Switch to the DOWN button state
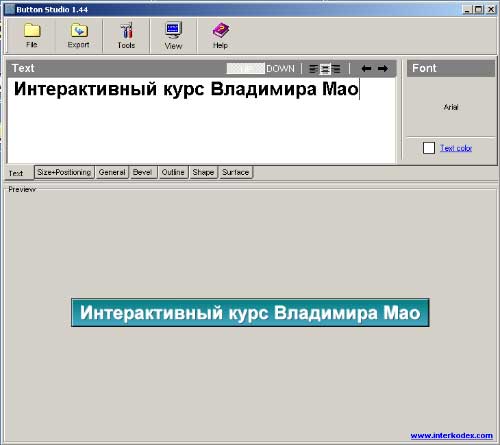Screen dimensions: 500x445 pyautogui.click(x=280, y=69)
